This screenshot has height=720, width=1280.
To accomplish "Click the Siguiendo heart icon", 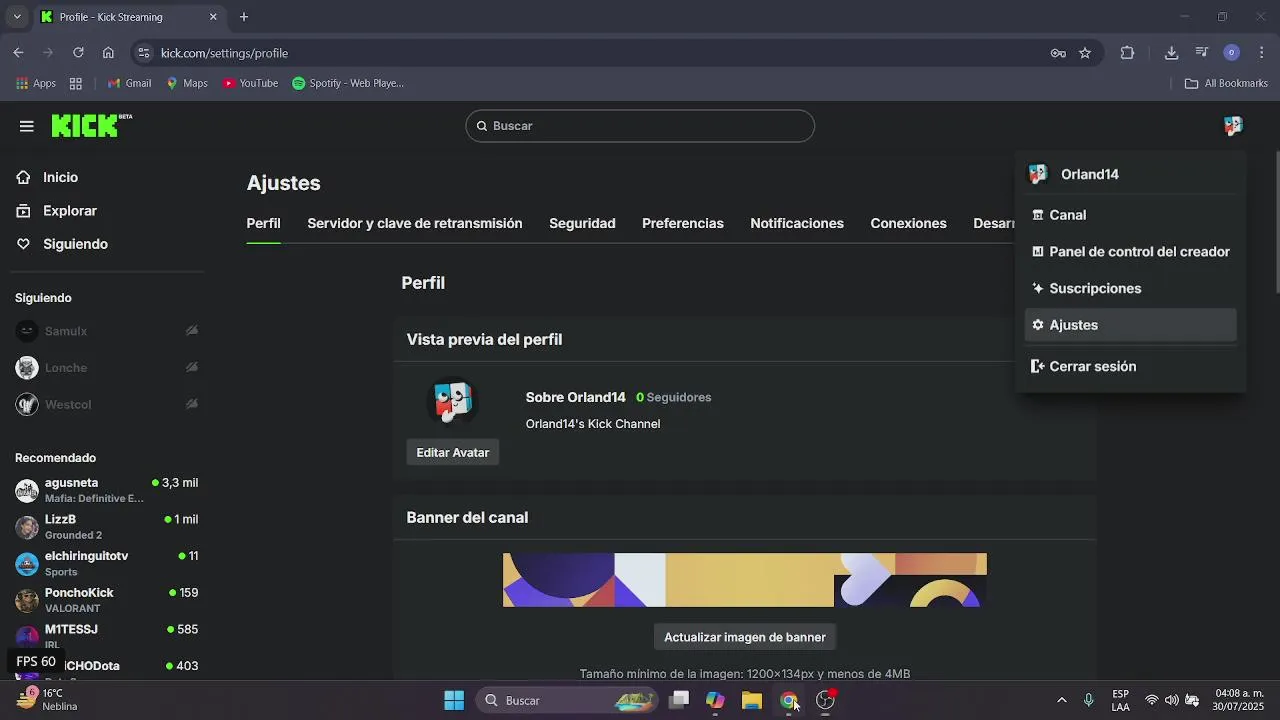I will (x=24, y=244).
